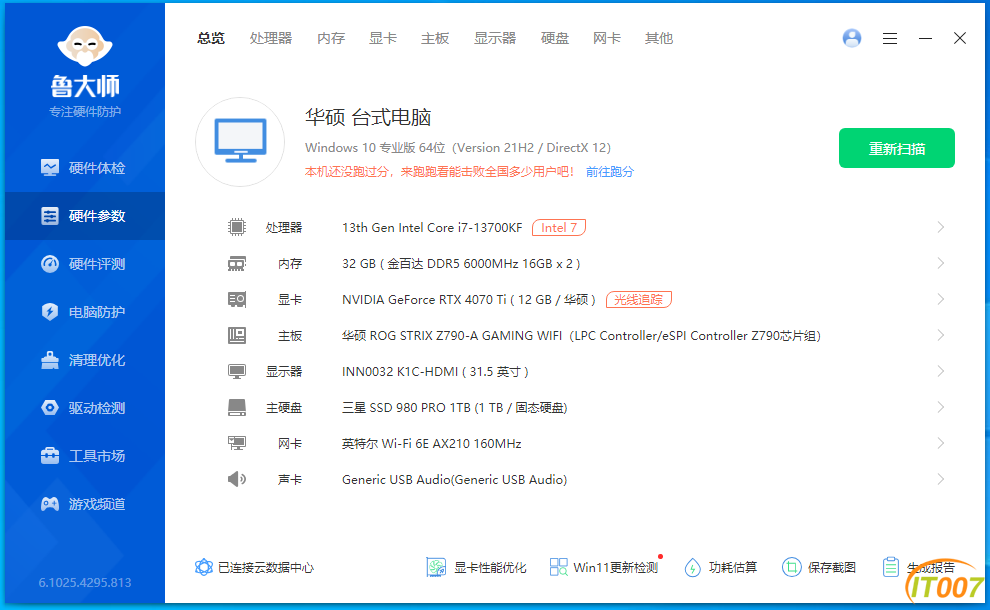Click Generic USB Audio text
This screenshot has height=610, width=990.
point(455,479)
